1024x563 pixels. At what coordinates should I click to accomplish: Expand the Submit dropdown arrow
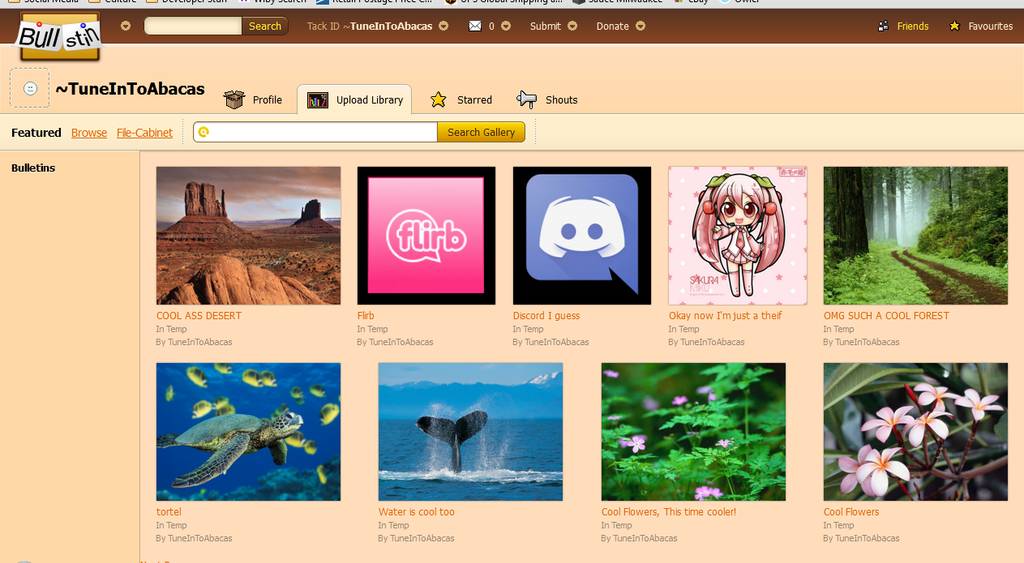pos(572,26)
